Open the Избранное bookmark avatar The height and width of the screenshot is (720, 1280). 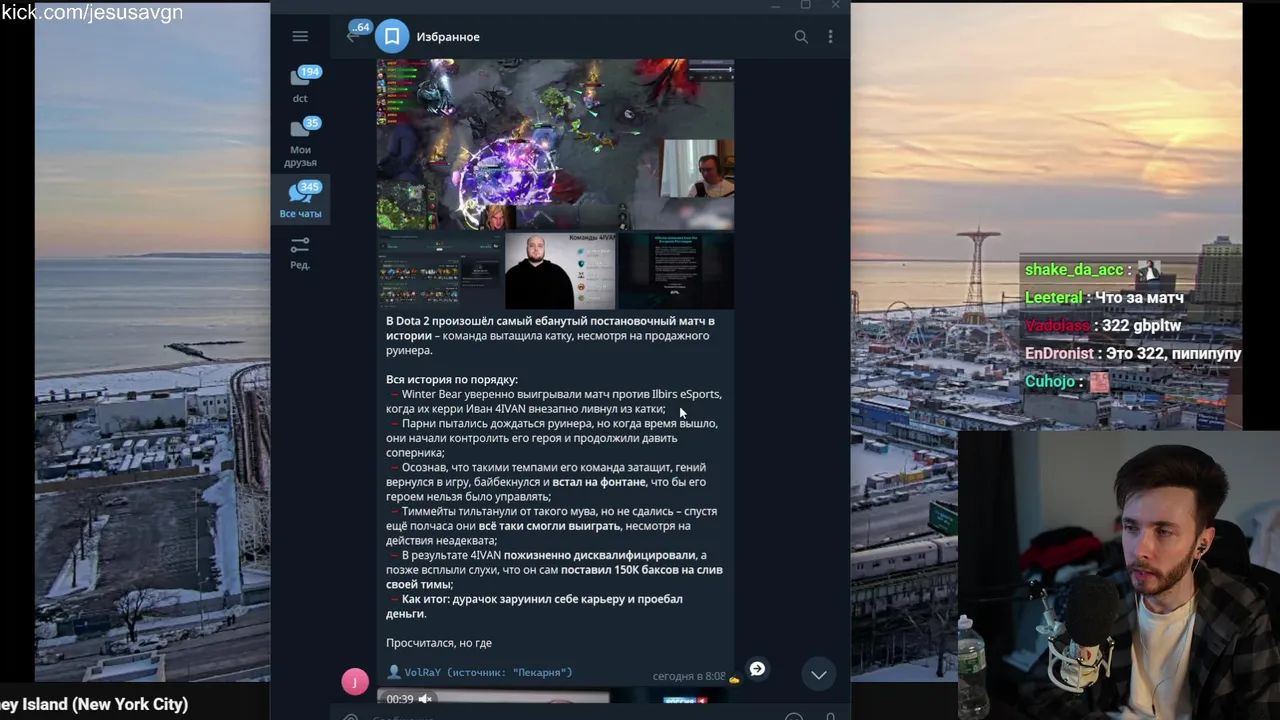click(392, 37)
